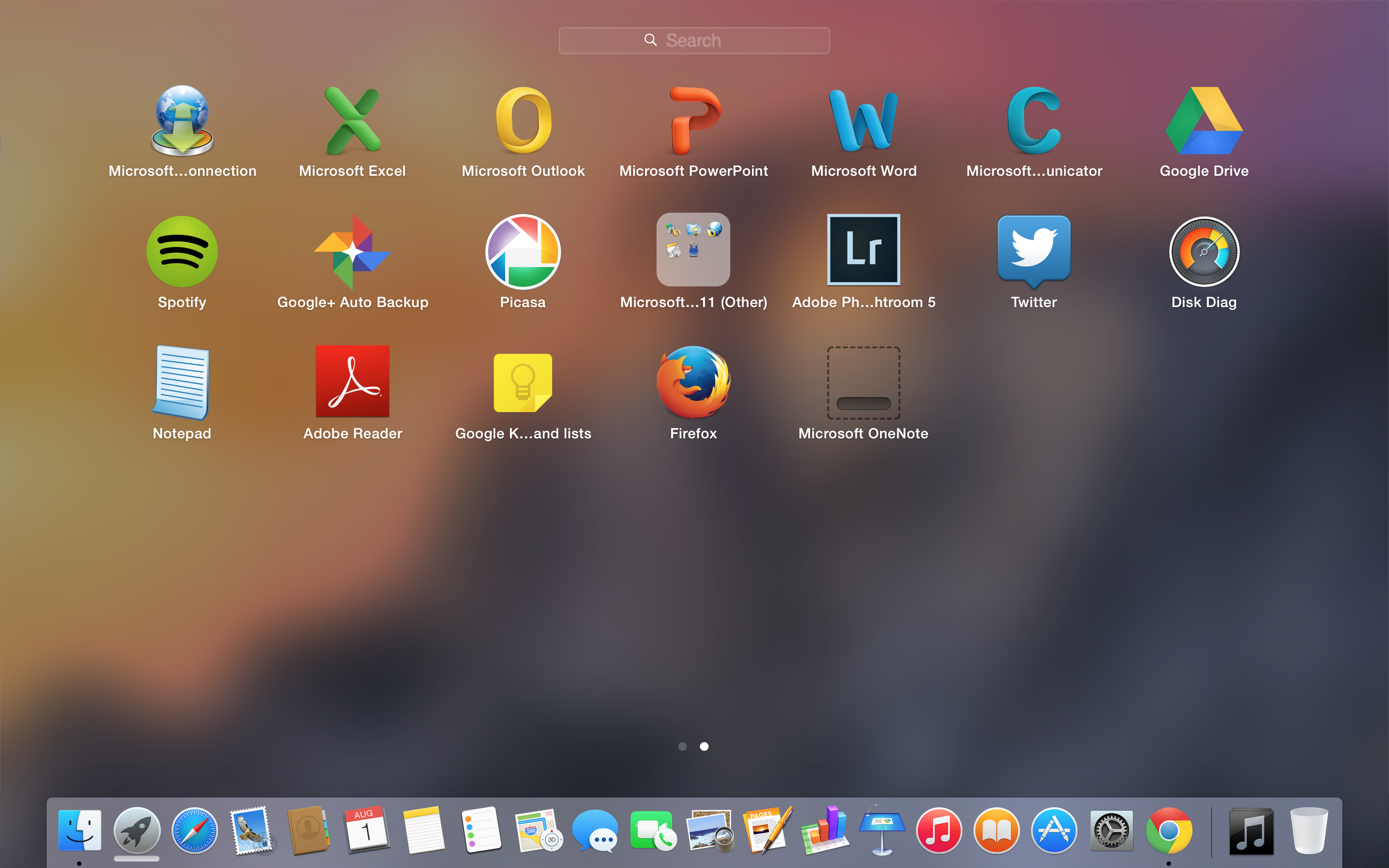
Task: Launch Microsoft Communicator
Action: (1034, 120)
